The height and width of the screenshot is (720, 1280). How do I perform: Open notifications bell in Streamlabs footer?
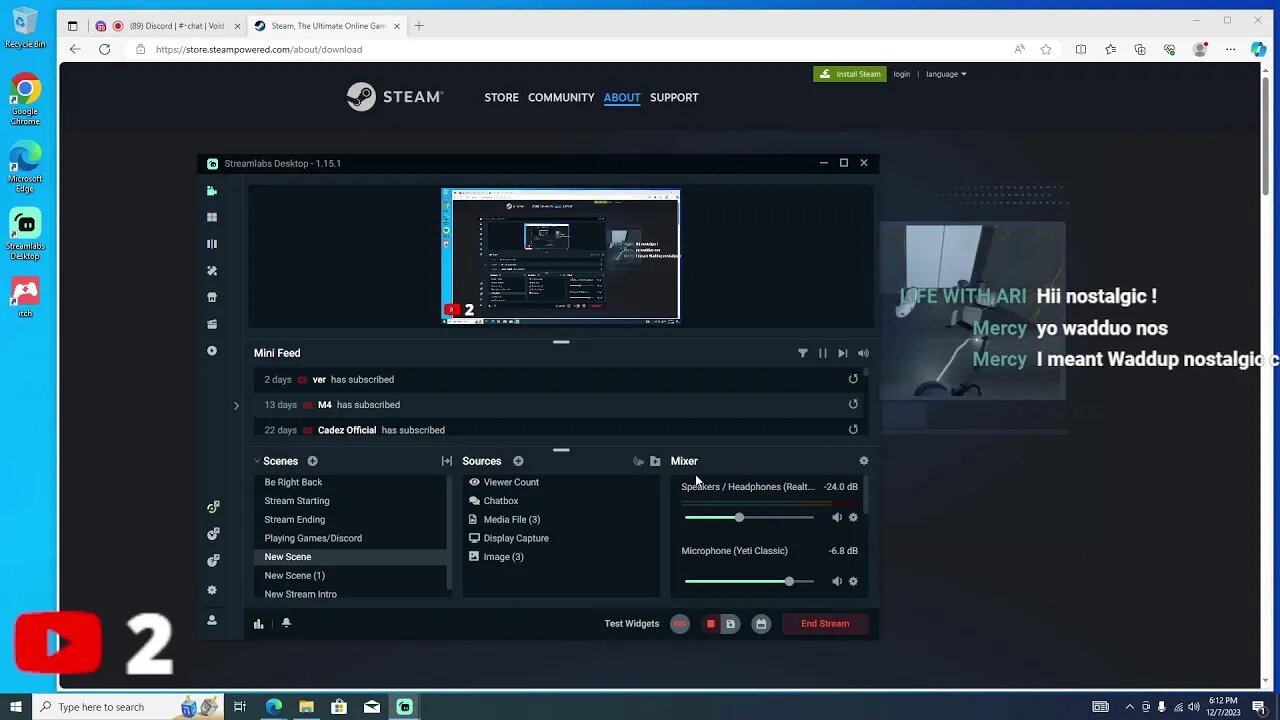coord(286,623)
